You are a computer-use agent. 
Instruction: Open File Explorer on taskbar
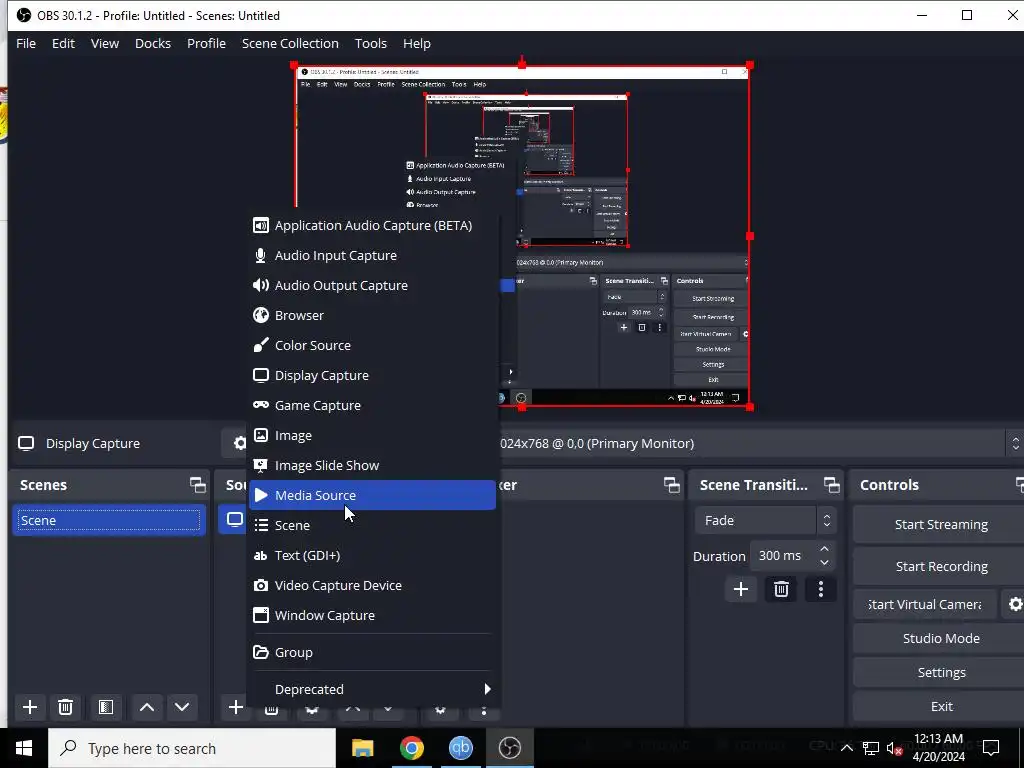[x=362, y=748]
